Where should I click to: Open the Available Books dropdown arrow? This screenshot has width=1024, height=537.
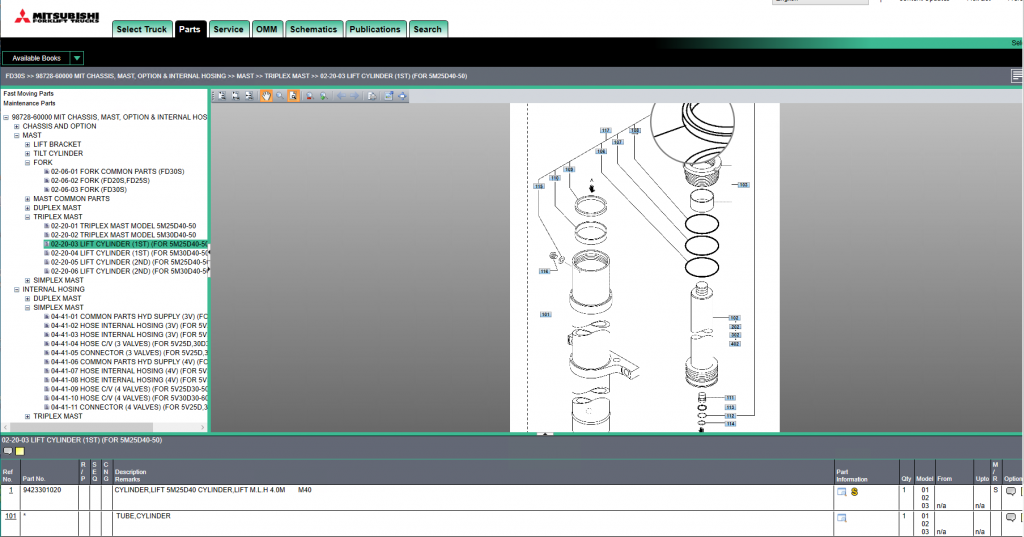coord(76,58)
